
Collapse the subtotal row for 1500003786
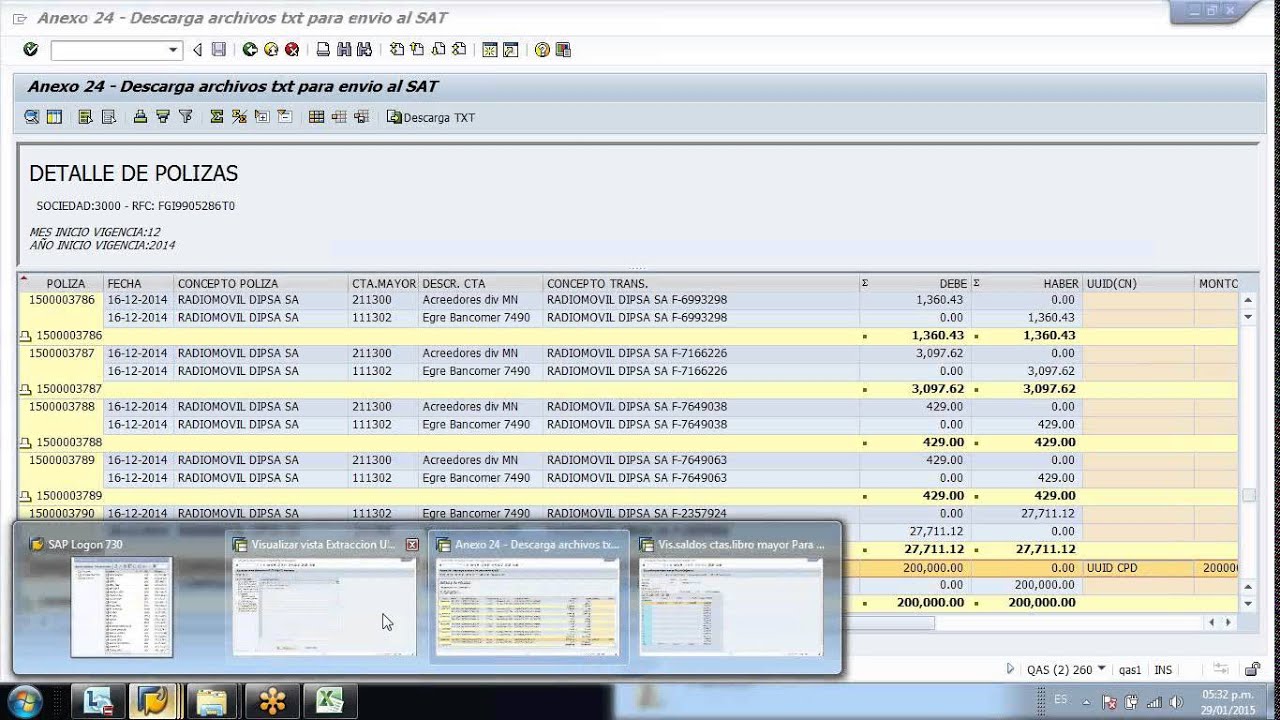[26, 336]
